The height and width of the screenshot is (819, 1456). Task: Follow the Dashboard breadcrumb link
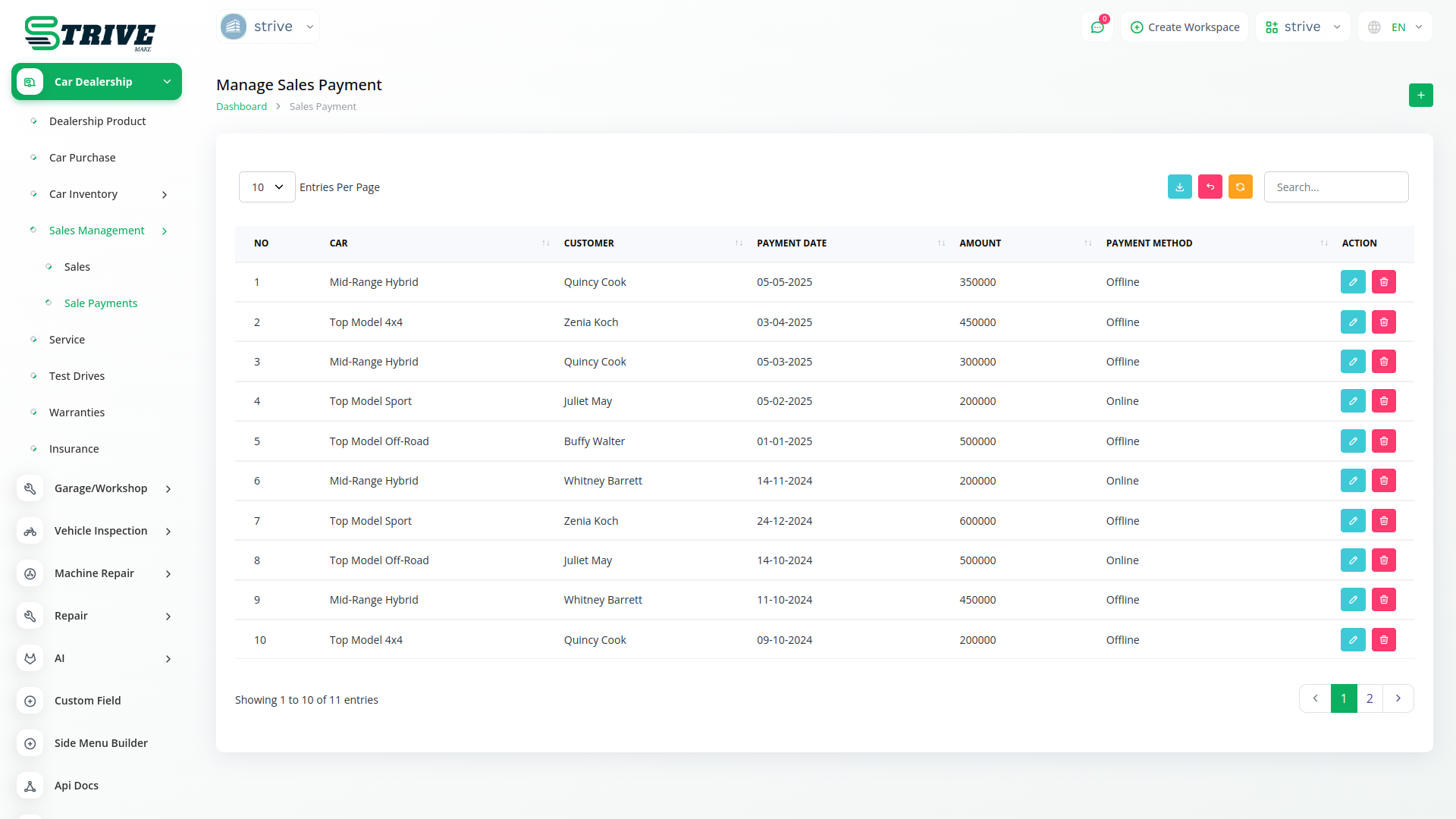pos(241,107)
